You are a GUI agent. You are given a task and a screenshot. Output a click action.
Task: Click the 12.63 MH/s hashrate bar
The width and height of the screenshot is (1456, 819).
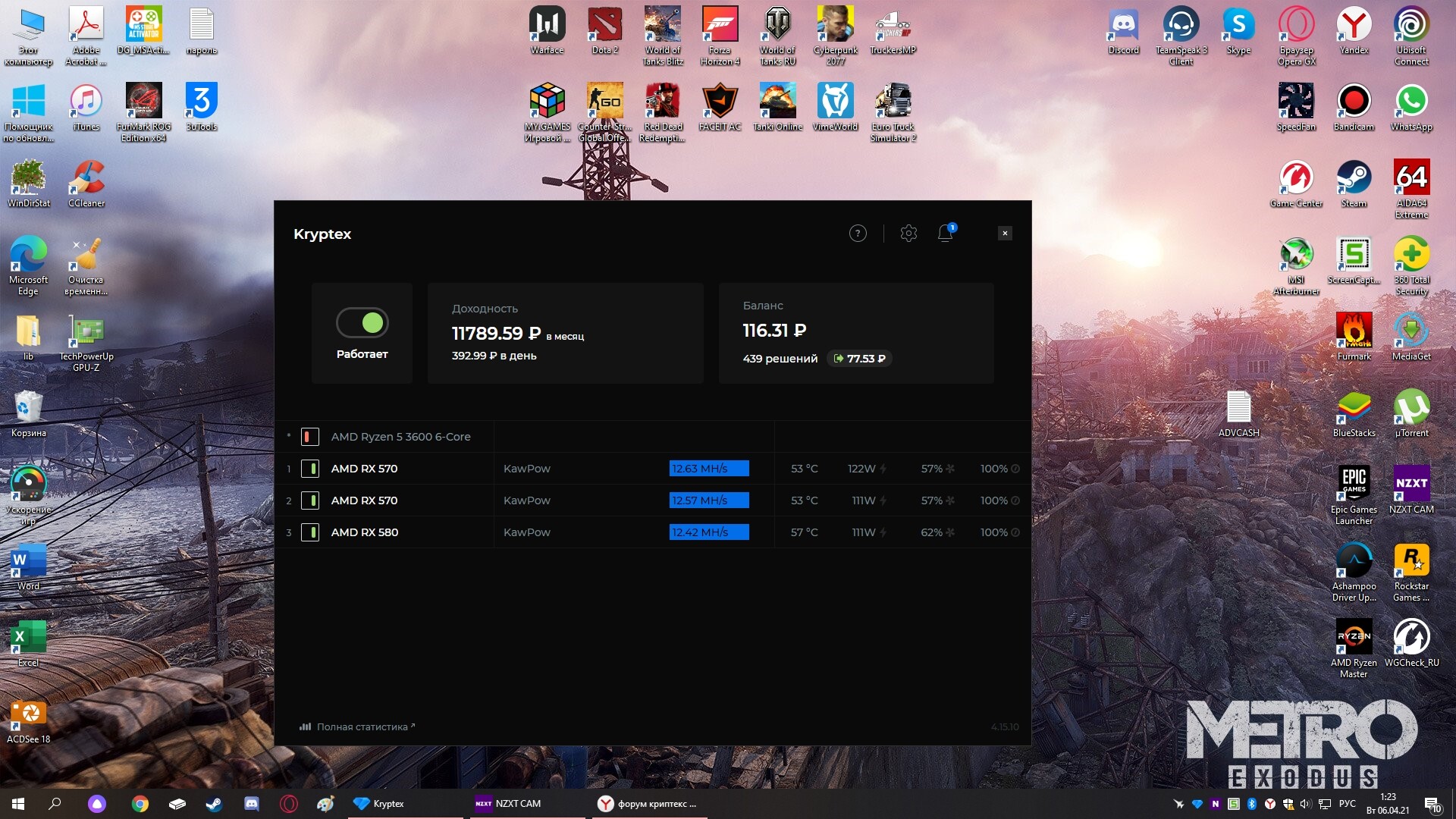click(x=708, y=469)
